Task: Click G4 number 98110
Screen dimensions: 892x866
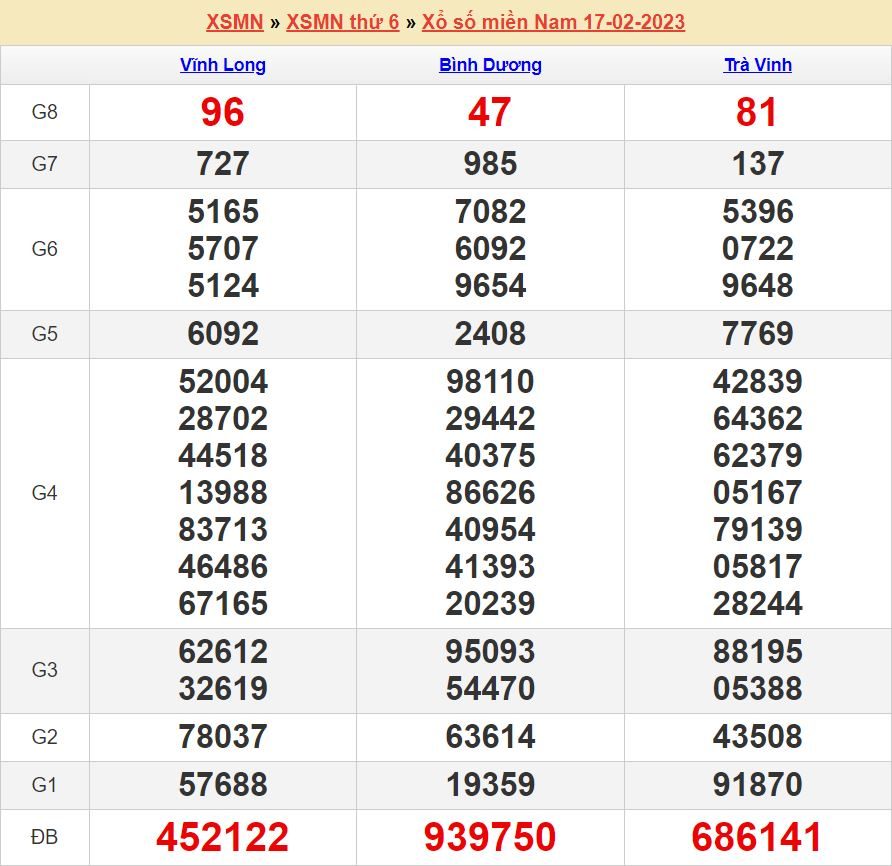Action: [x=490, y=381]
